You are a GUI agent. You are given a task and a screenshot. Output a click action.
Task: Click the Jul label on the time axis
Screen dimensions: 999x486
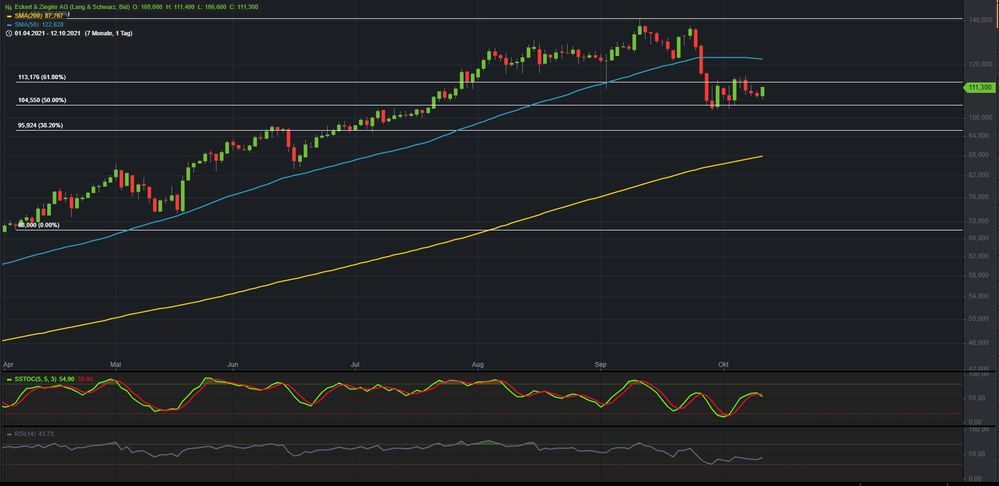click(355, 366)
